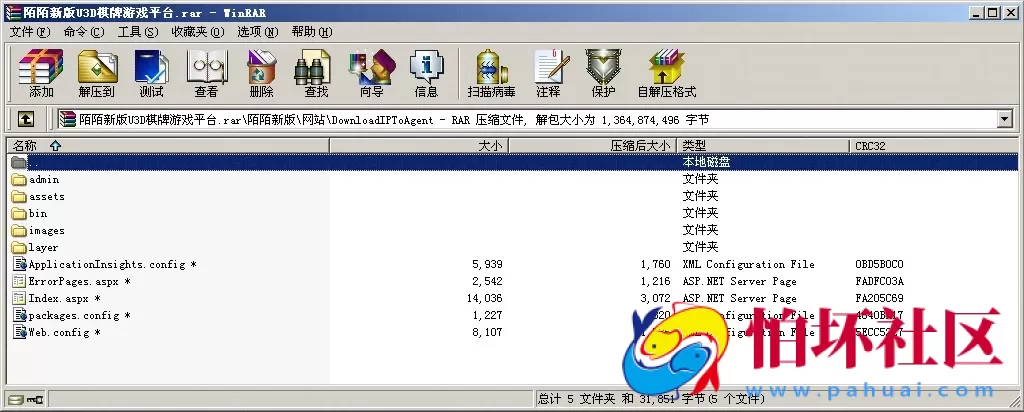
Task: Open the Wizard (向导) toolbar icon
Action: (372, 72)
